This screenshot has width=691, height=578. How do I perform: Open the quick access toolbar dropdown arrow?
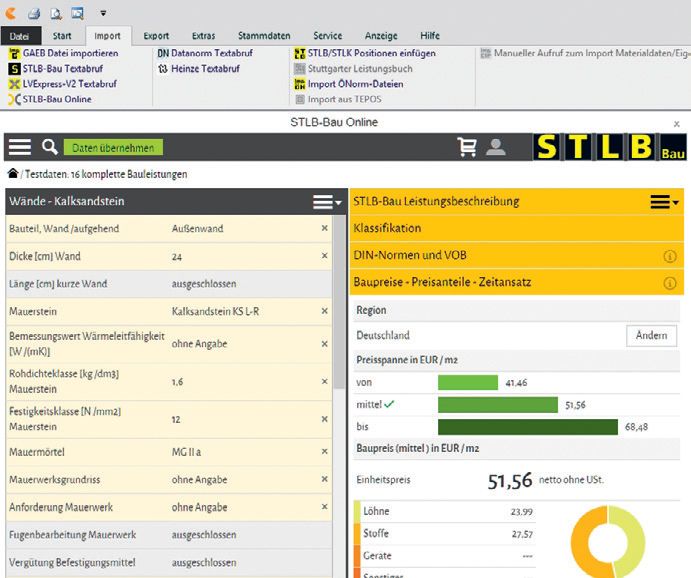pyautogui.click(x=103, y=13)
